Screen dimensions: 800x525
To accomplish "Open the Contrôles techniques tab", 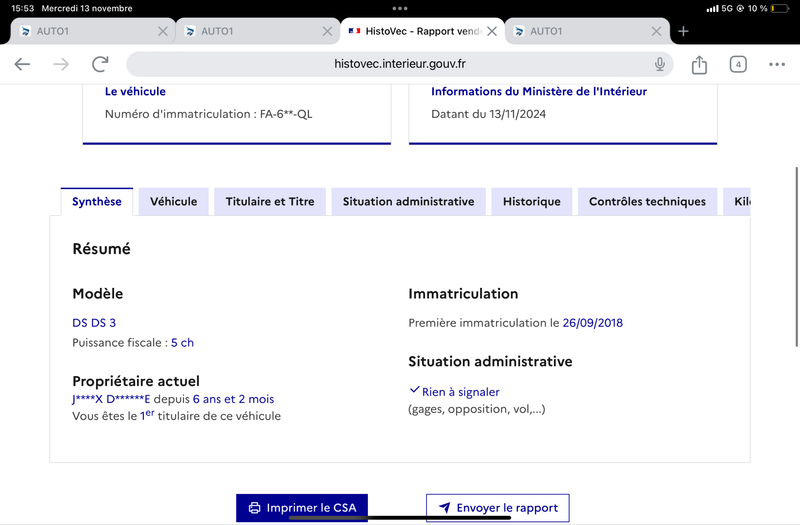I will (647, 202).
